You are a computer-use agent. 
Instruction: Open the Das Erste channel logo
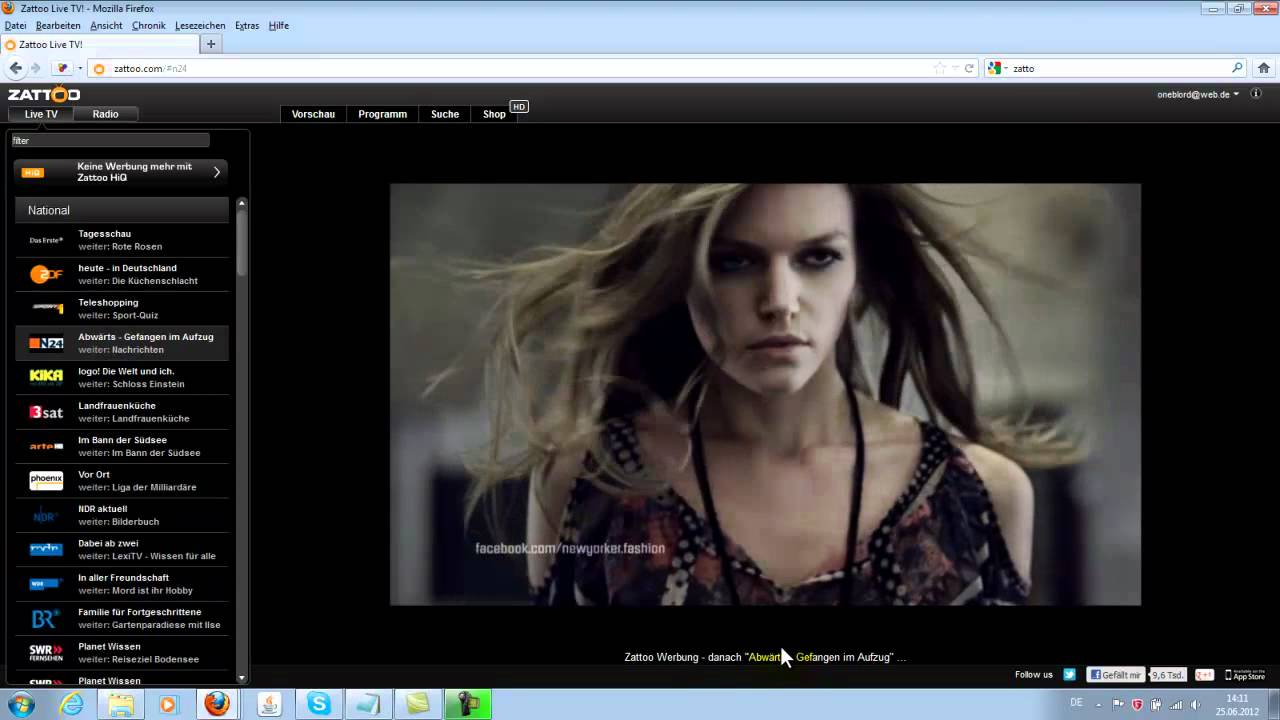click(46, 240)
